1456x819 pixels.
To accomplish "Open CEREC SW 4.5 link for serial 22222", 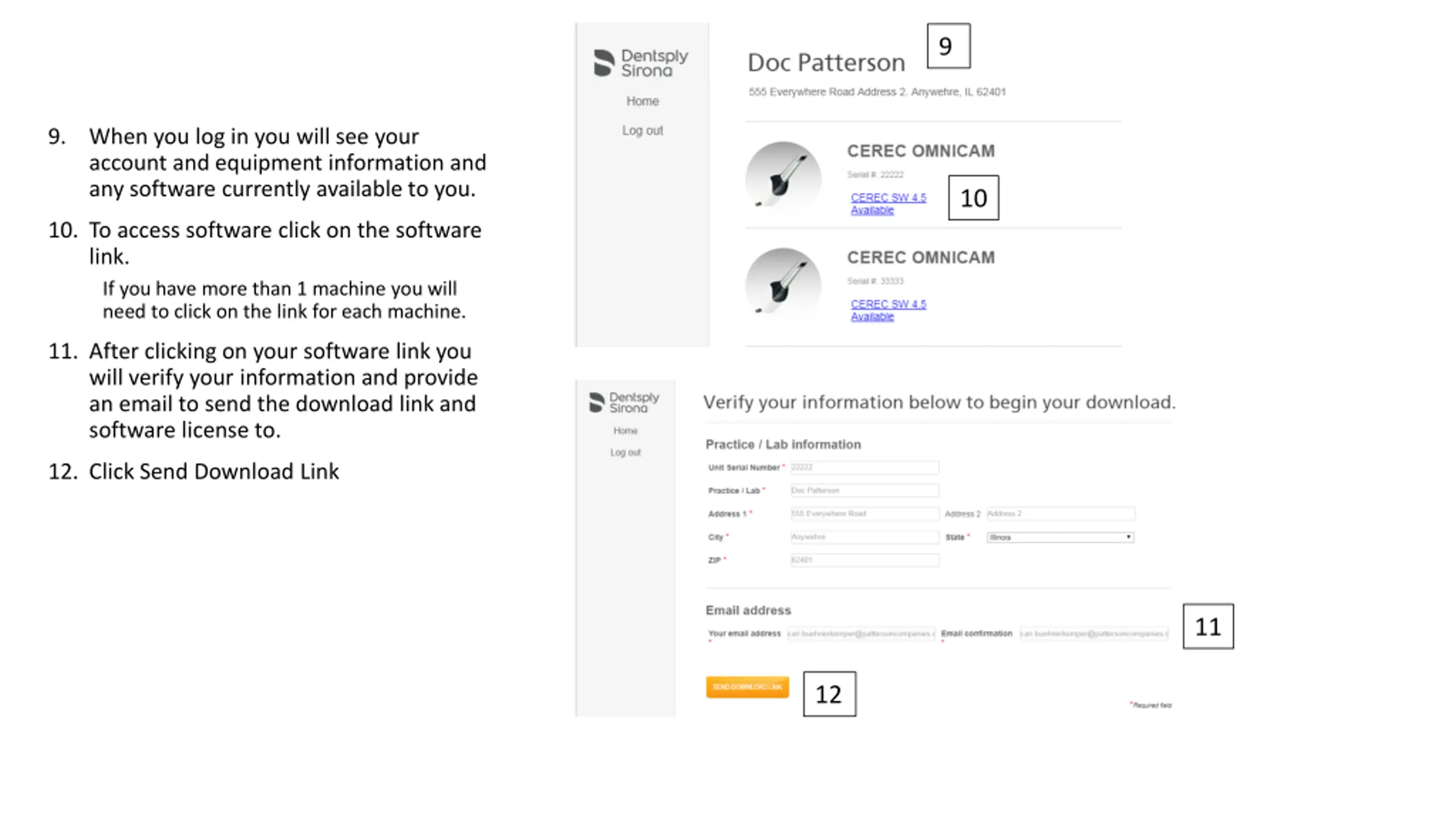I will [x=888, y=204].
